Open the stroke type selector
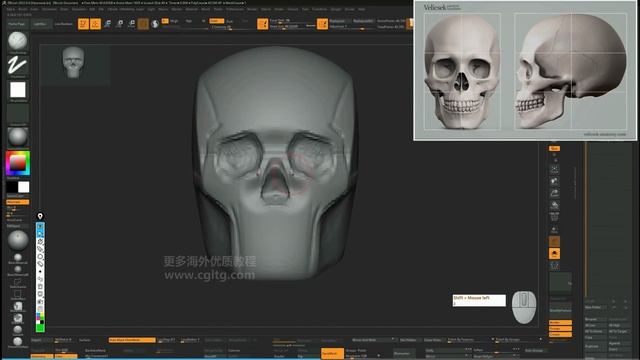640x360 pixels. tap(18, 65)
